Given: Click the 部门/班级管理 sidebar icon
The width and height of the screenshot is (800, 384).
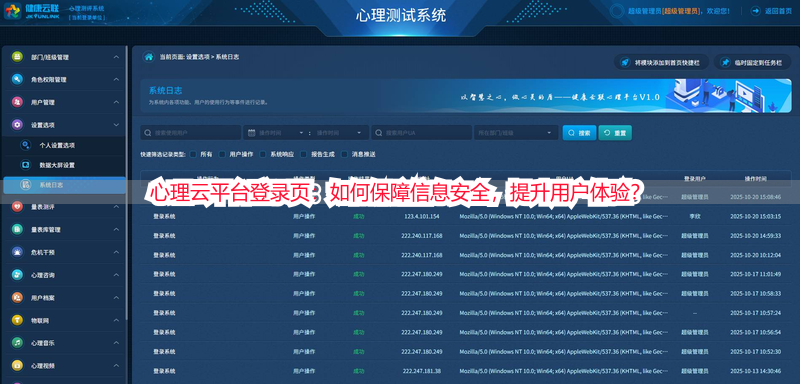Looking at the screenshot, I should pos(17,57).
